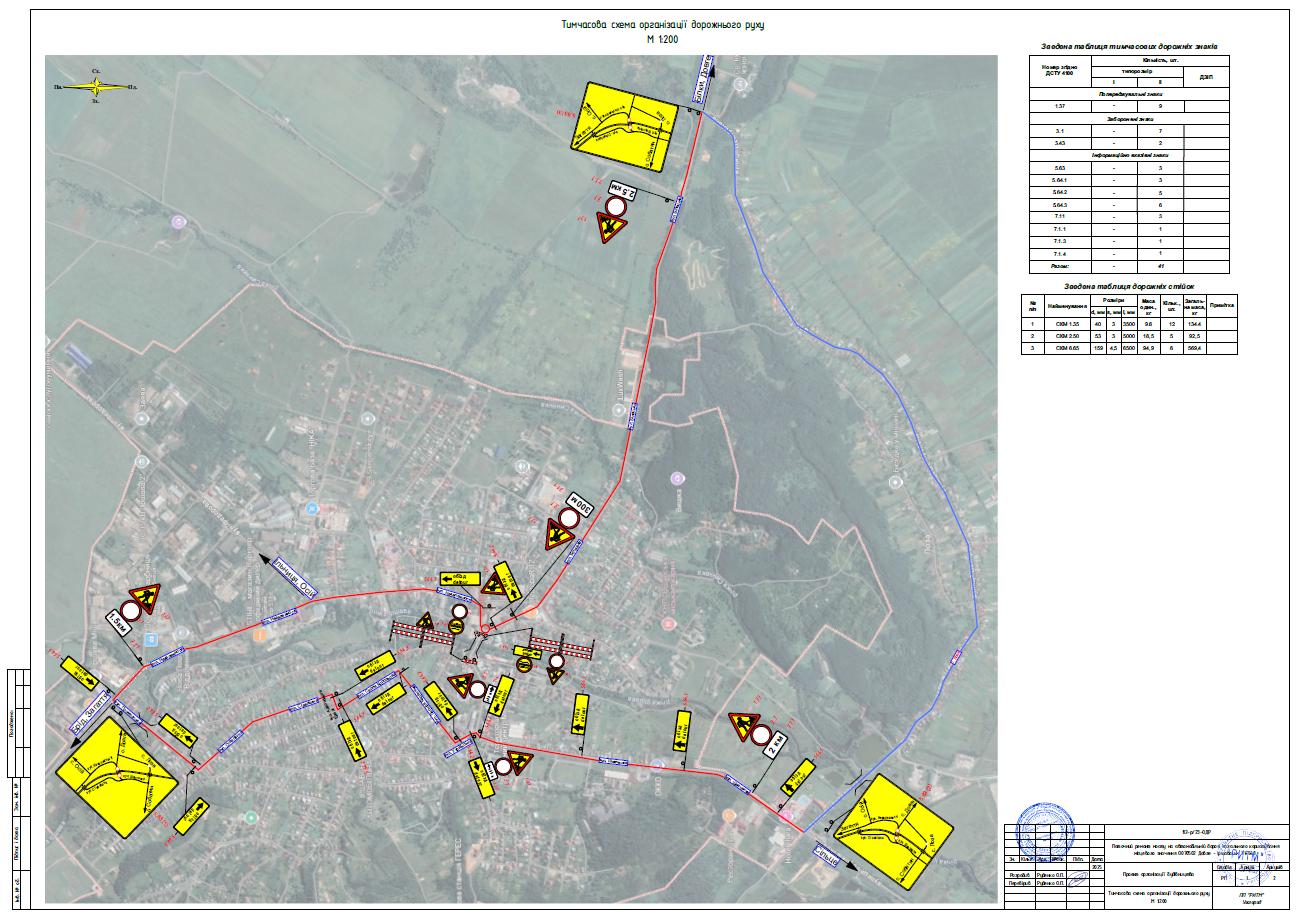
Task: Select the СКМ 1.35 row in stands table
Action: tap(1127, 324)
